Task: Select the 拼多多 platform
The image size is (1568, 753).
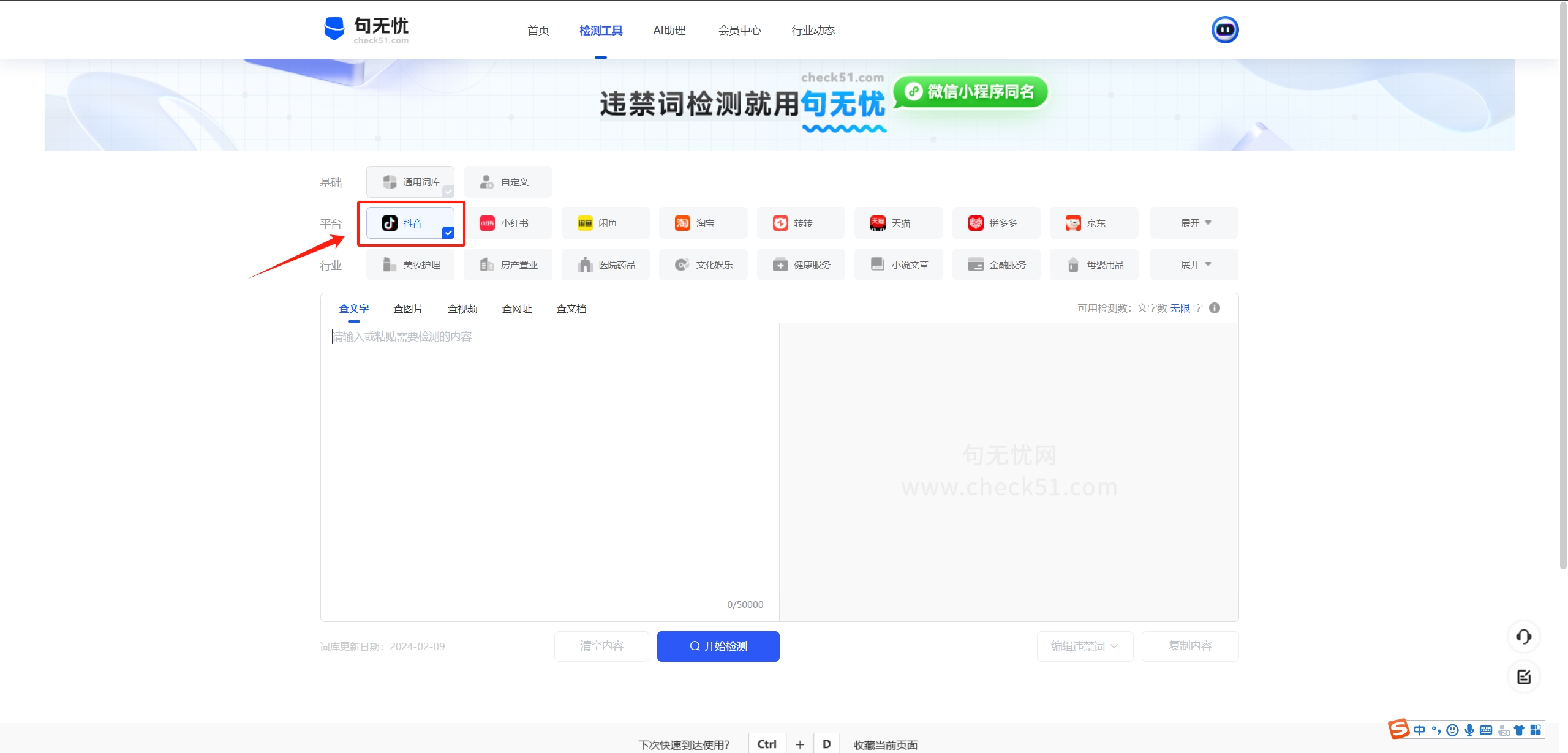Action: coord(997,223)
